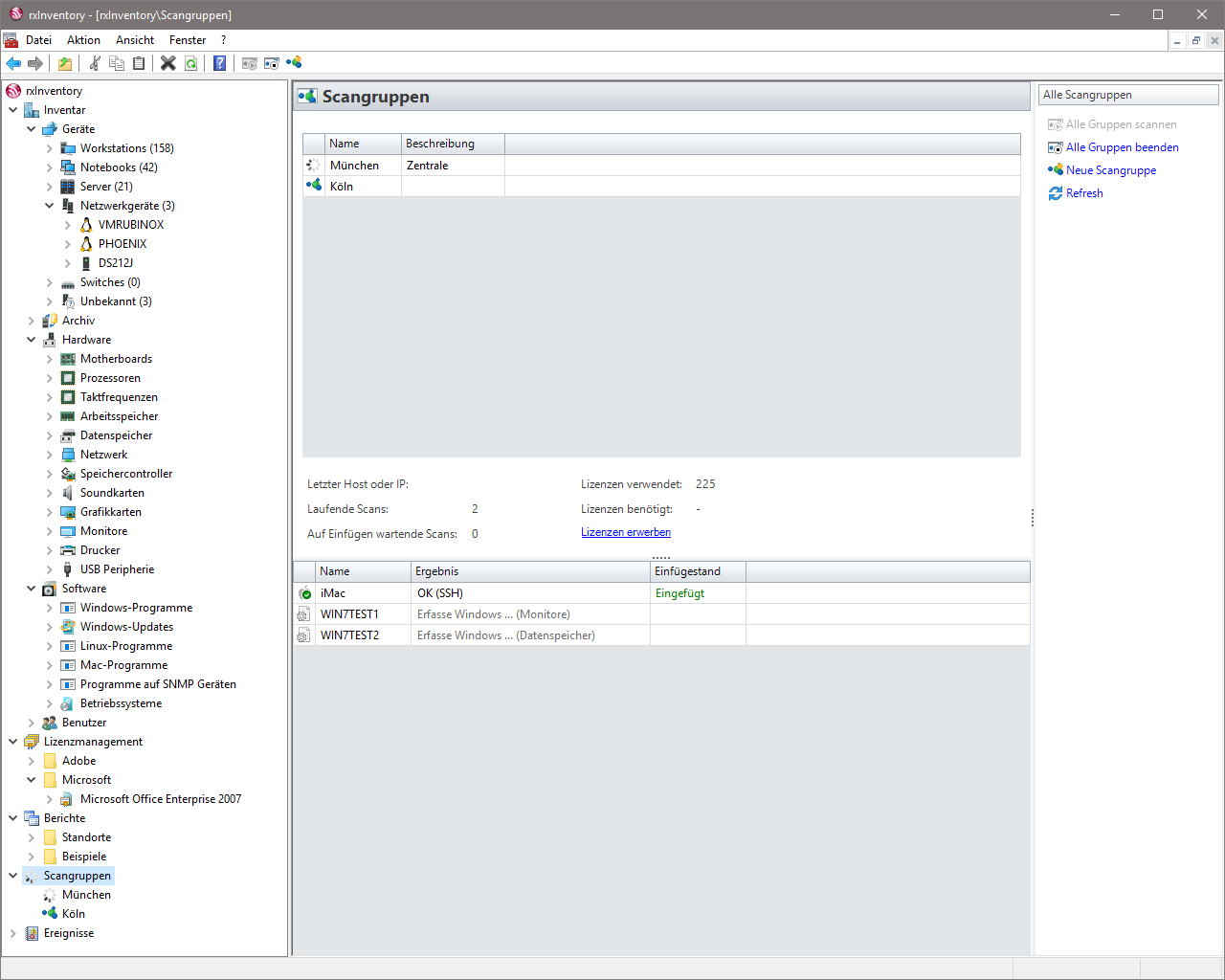Click the Copy icon in the toolbar

click(117, 63)
